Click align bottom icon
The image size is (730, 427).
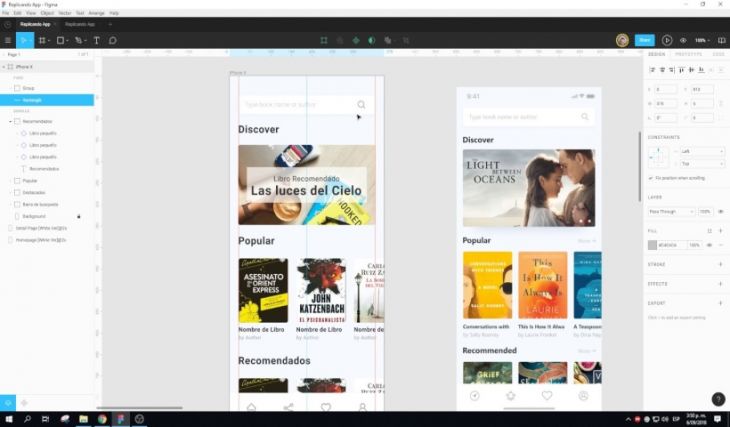pyautogui.click(x=701, y=70)
